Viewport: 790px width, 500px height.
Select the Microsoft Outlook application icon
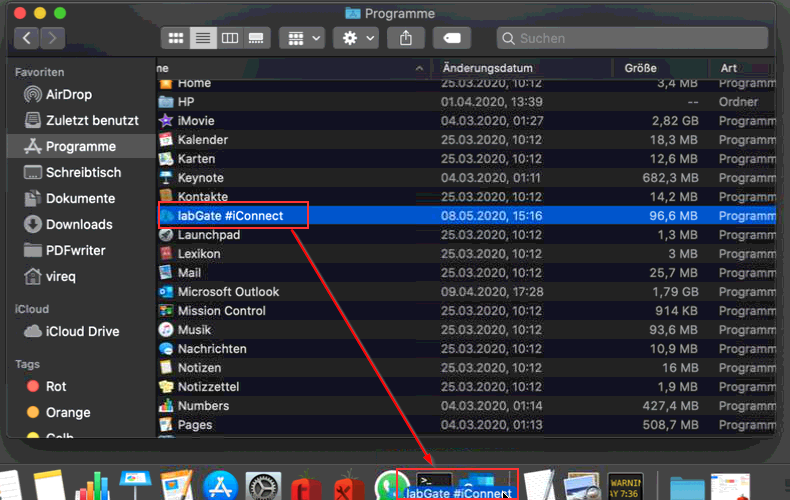[166, 292]
